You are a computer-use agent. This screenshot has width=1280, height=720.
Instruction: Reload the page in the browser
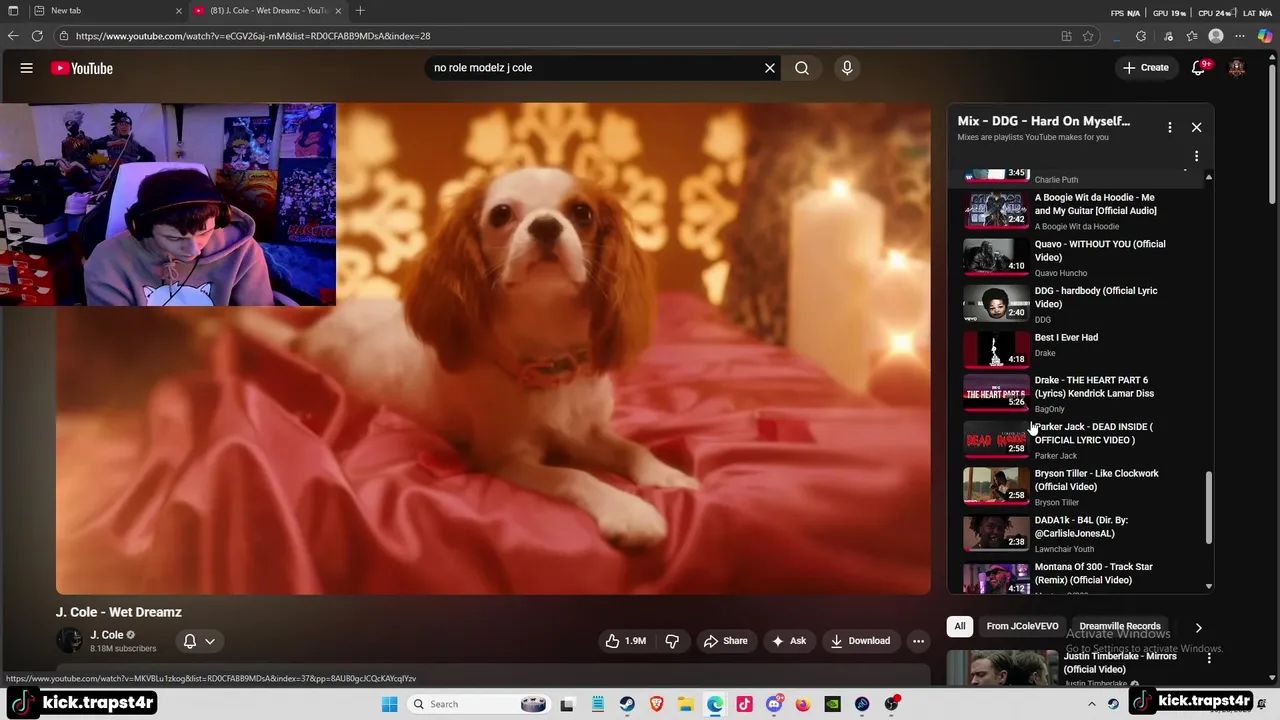pos(37,36)
